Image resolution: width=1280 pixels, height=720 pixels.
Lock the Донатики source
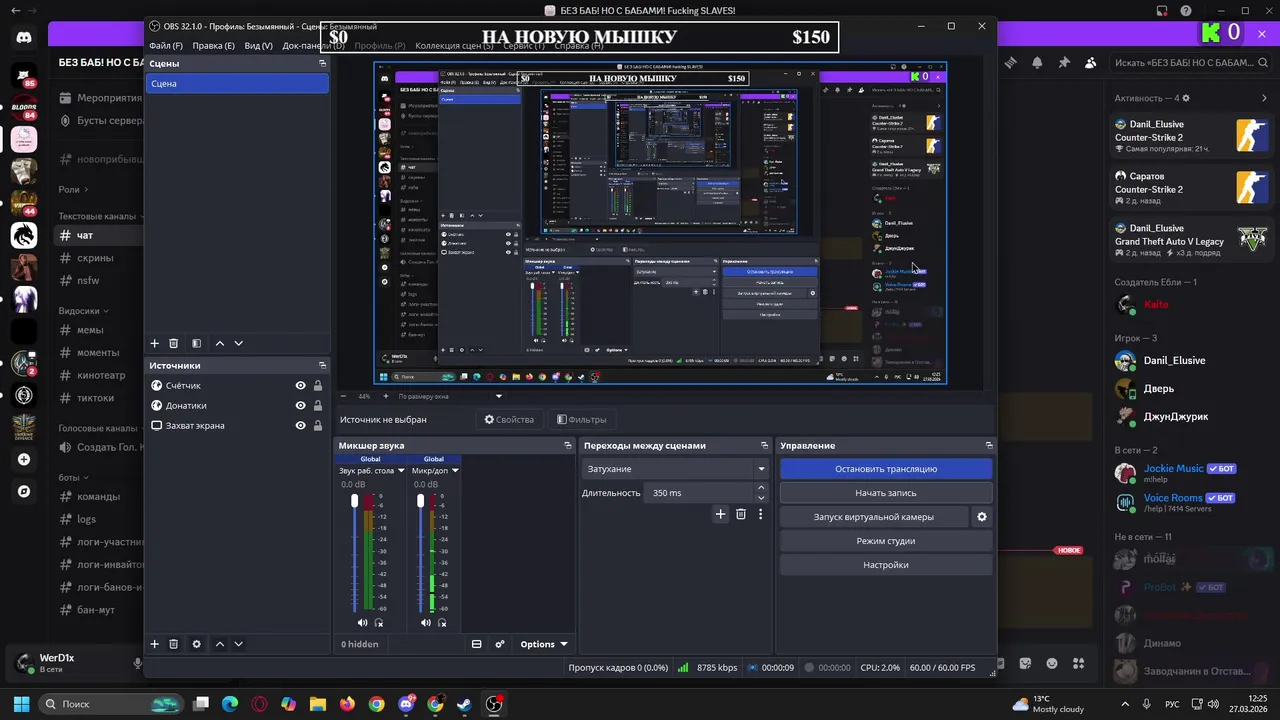(318, 405)
